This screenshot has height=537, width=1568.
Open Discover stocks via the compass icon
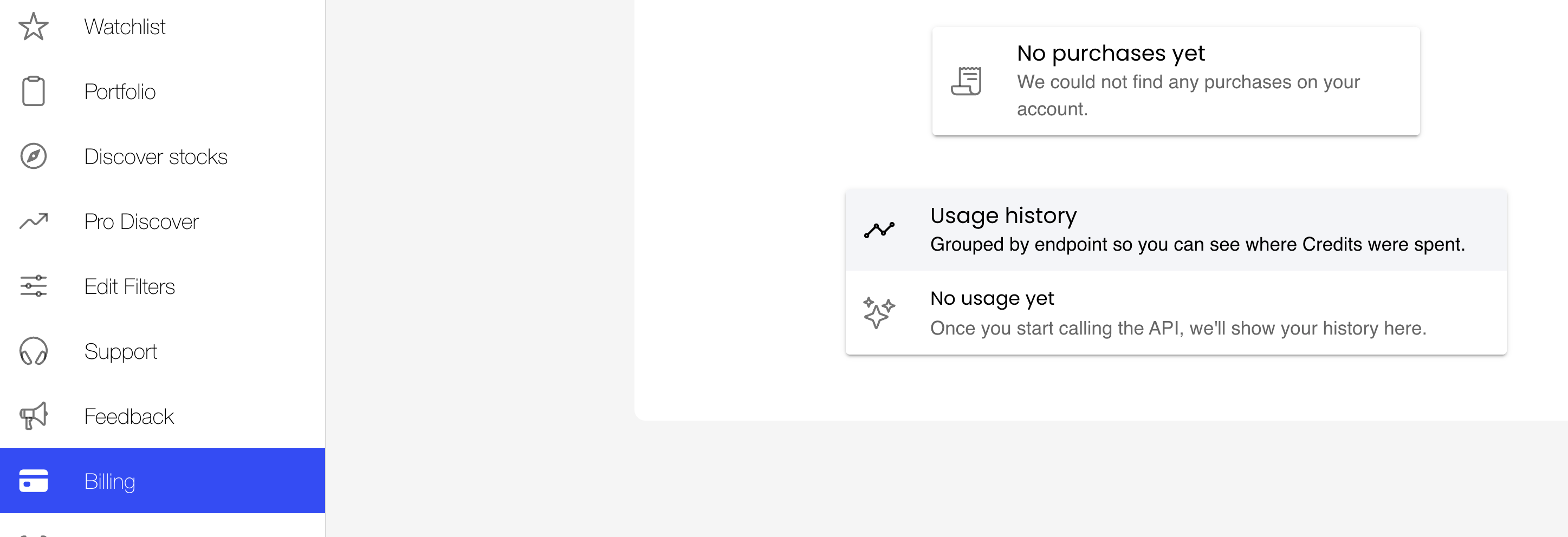pos(34,156)
